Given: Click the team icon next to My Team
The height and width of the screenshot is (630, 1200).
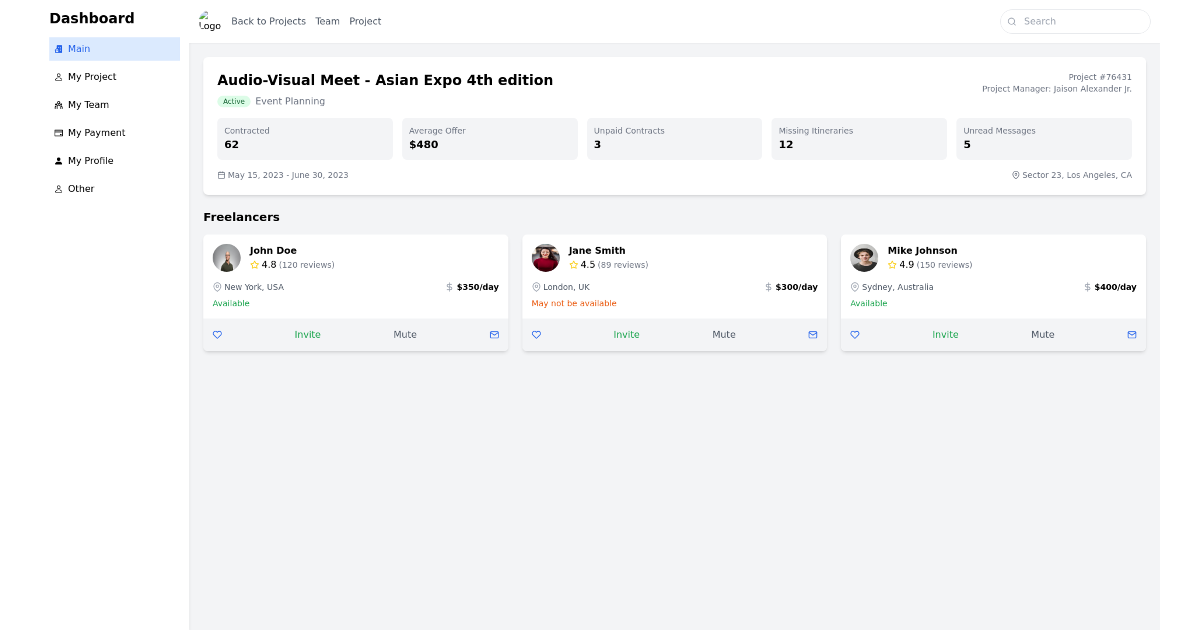Looking at the screenshot, I should pos(57,104).
